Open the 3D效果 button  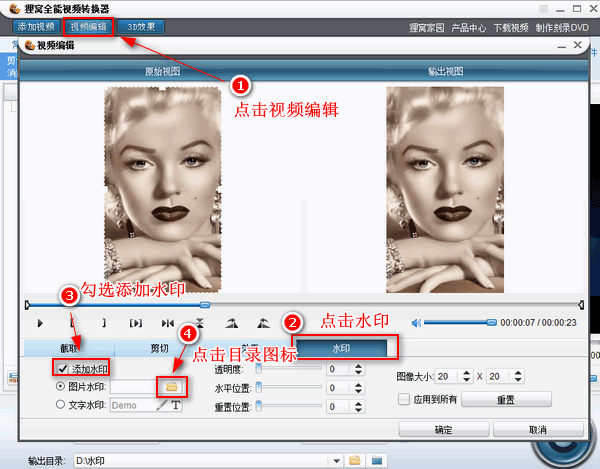pos(141,27)
